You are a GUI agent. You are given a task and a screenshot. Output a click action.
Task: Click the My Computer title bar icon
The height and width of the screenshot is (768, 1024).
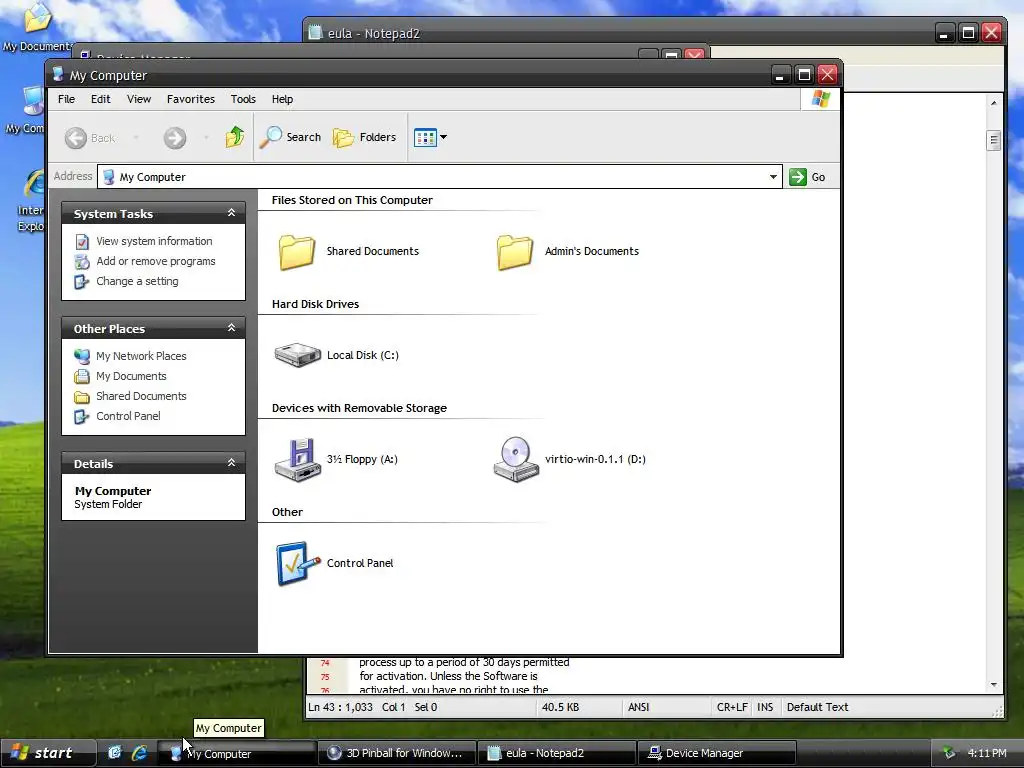tap(58, 74)
